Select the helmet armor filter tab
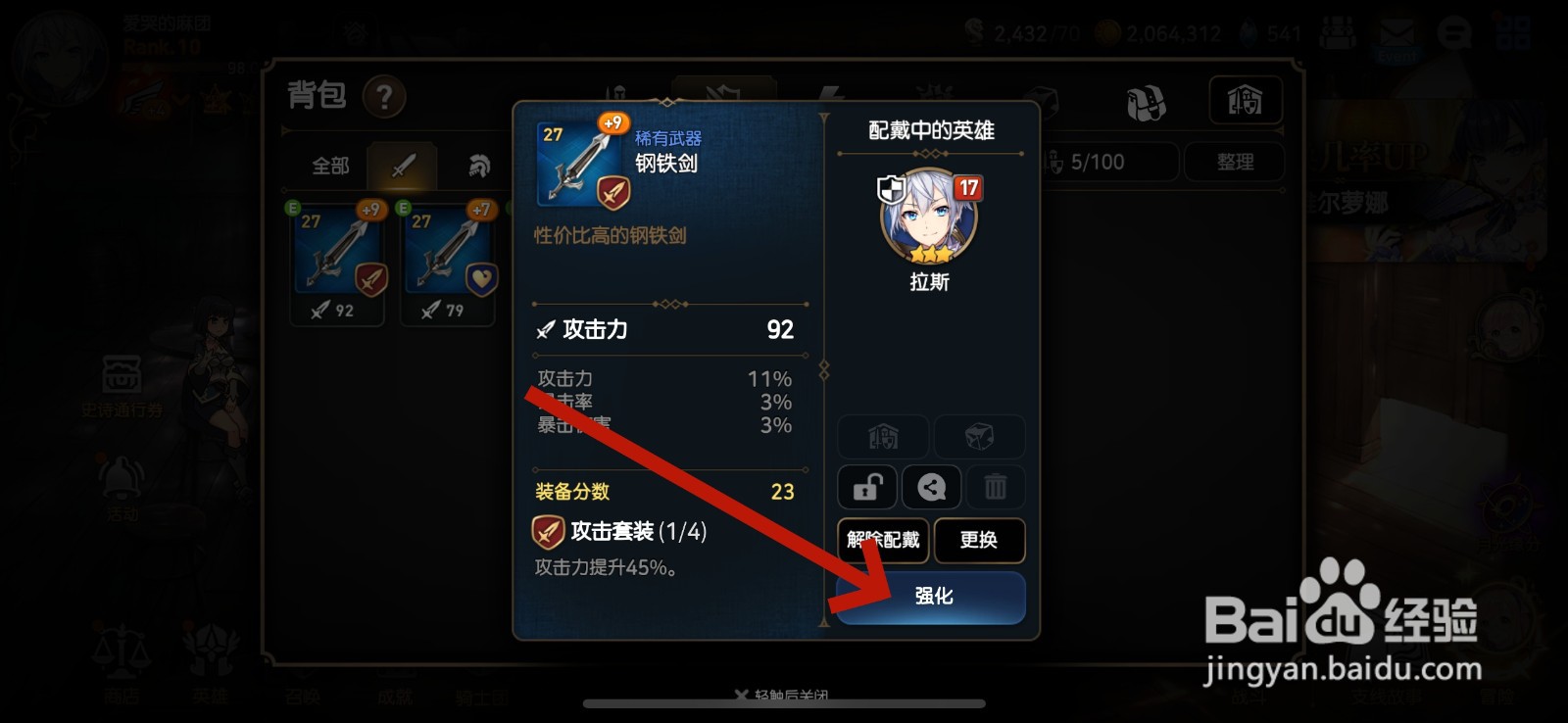 [x=478, y=166]
